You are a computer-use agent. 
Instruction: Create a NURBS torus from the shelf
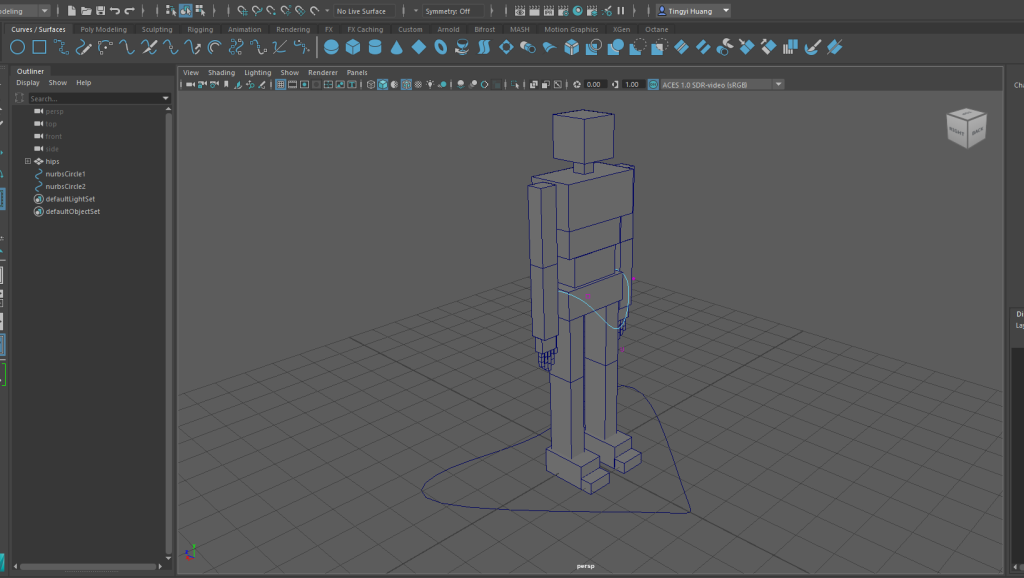coord(441,47)
